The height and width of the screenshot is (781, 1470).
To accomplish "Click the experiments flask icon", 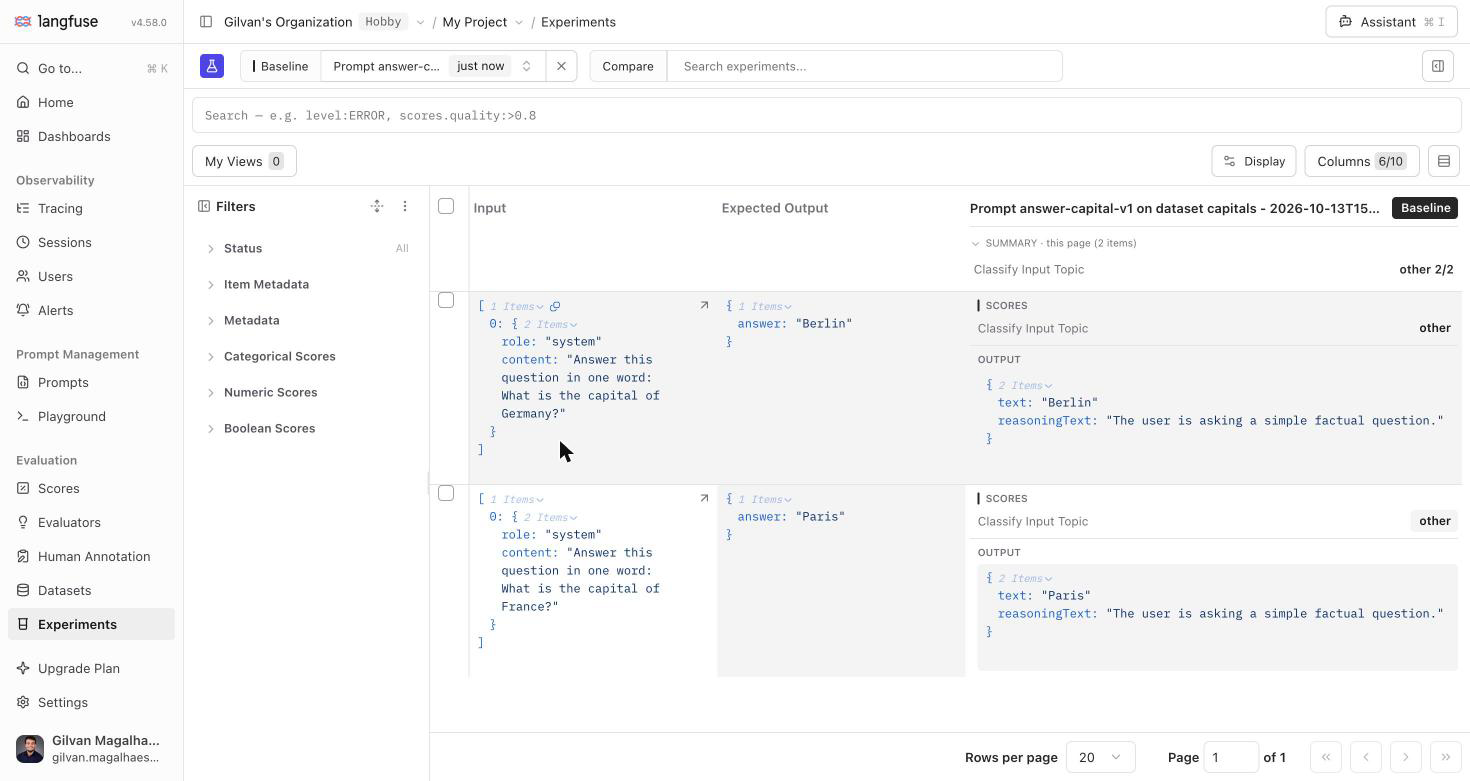I will point(212,66).
